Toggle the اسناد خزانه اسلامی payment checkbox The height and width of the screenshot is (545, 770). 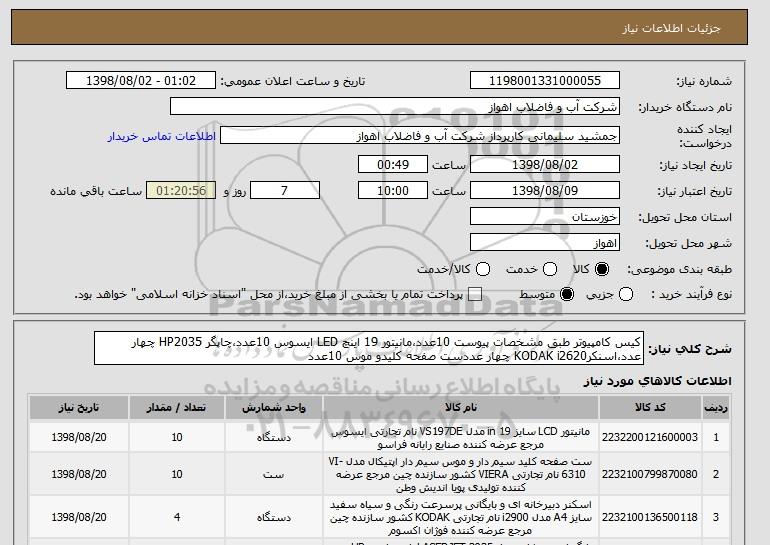475,294
